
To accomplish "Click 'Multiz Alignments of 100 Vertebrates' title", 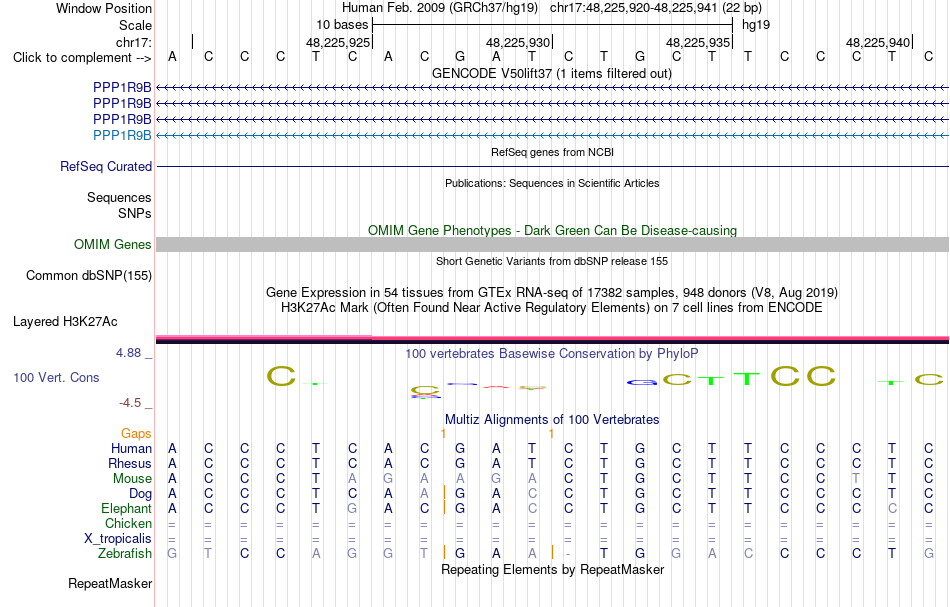I will click(x=552, y=419).
